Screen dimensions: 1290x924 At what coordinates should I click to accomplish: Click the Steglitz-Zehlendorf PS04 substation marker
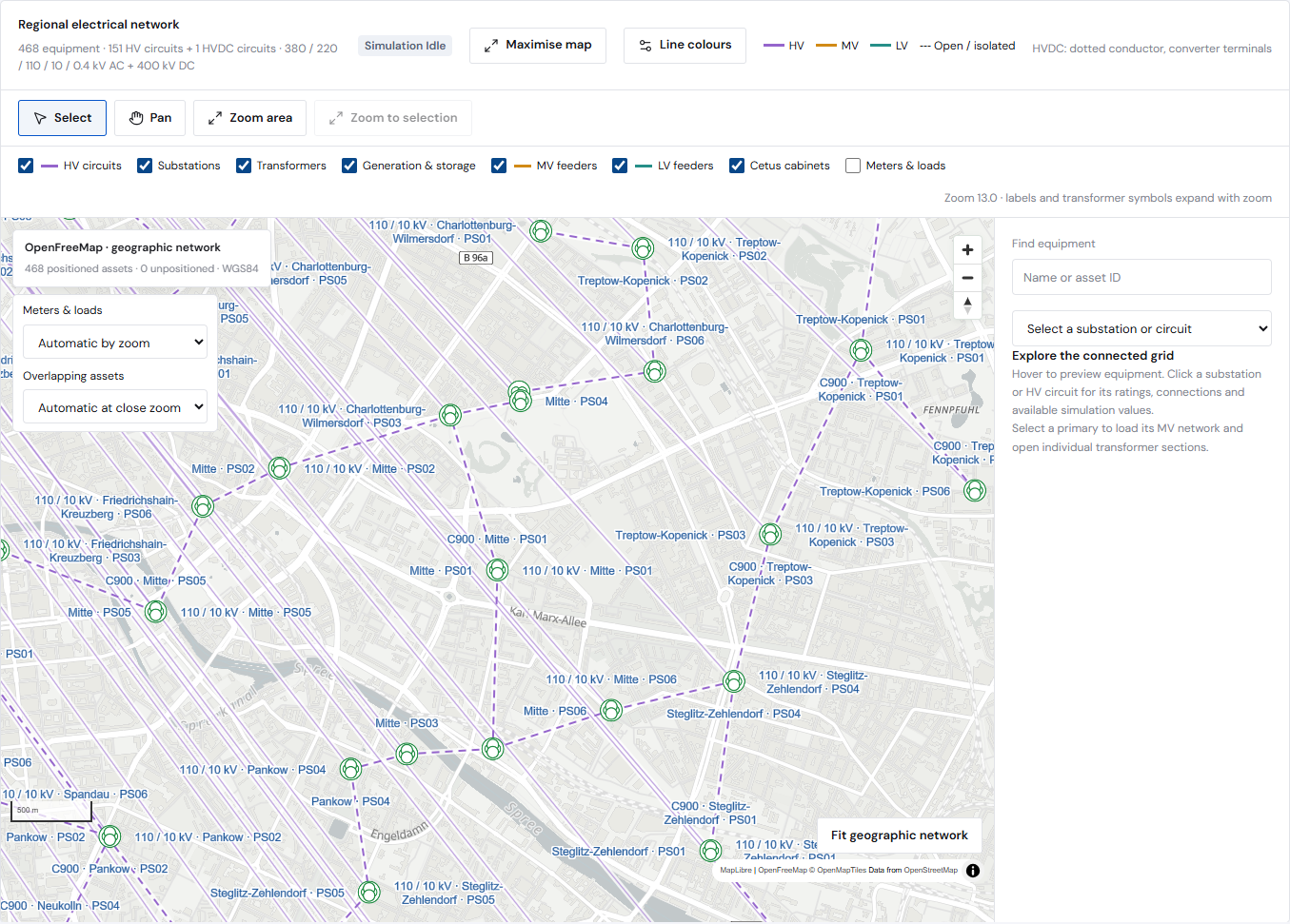click(733, 681)
